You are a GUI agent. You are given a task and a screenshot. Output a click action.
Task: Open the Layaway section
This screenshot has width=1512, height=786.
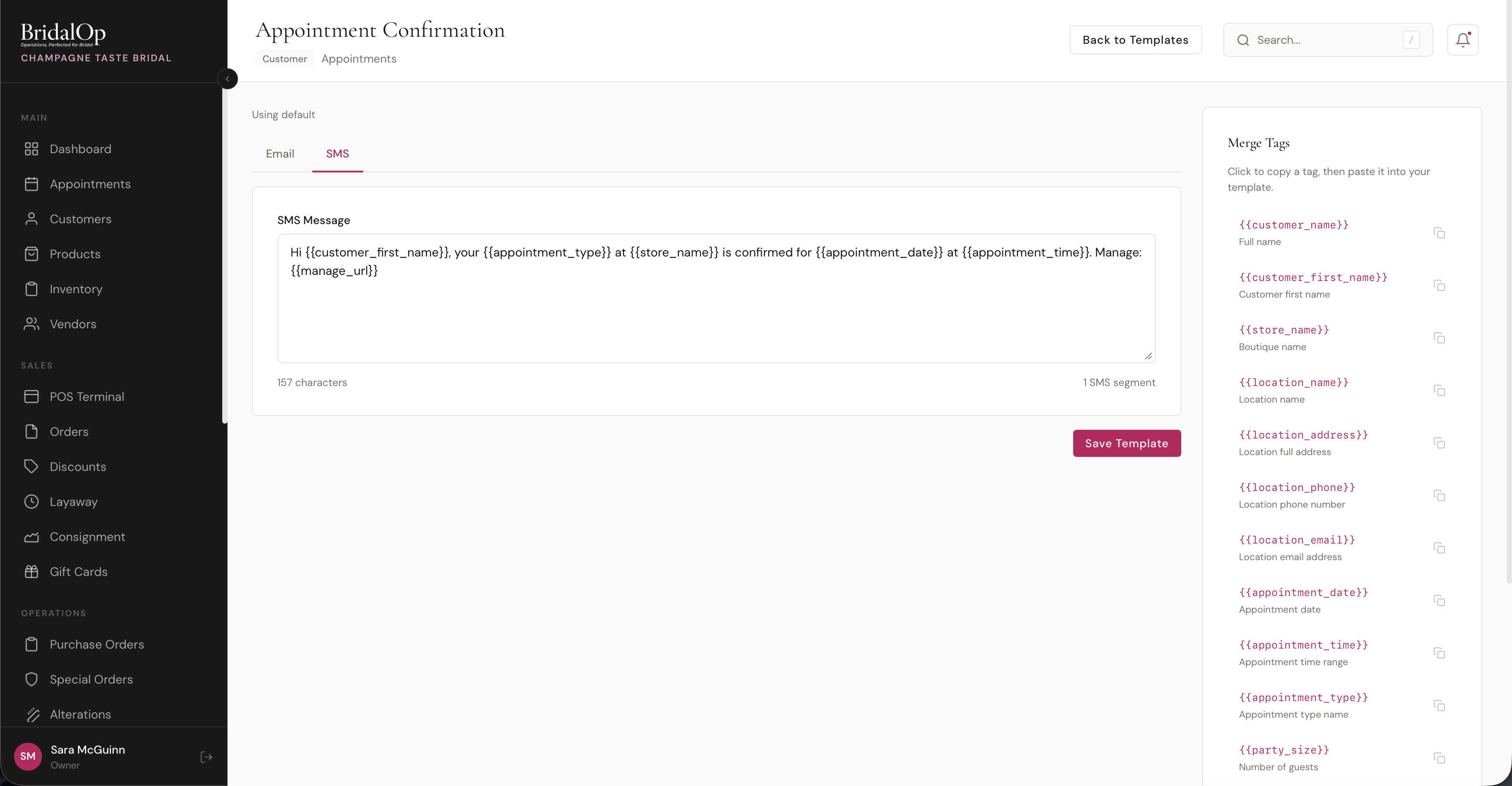click(x=73, y=501)
